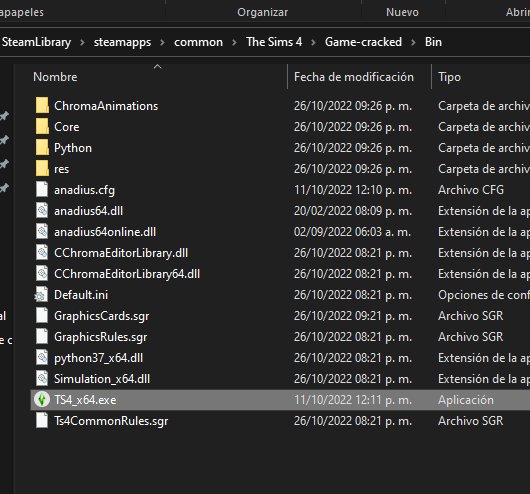Expand the breadcrumb chevron after Game-cracked
Screen dimensions: 530x494
click(413, 43)
